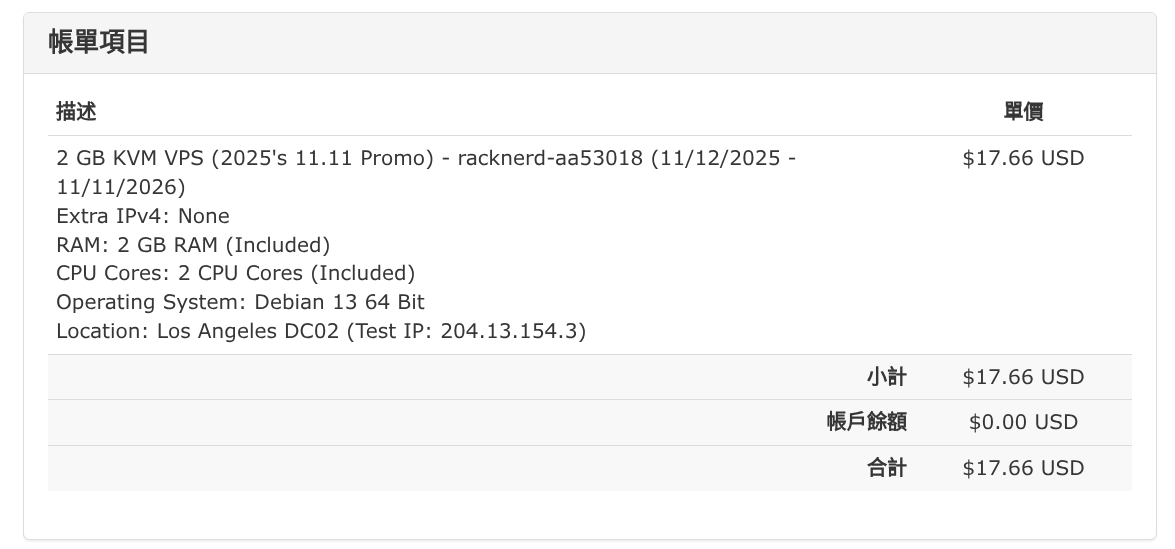1175x549 pixels.
Task: Click the Operating System Debian 13 line
Action: pyautogui.click(x=240, y=302)
